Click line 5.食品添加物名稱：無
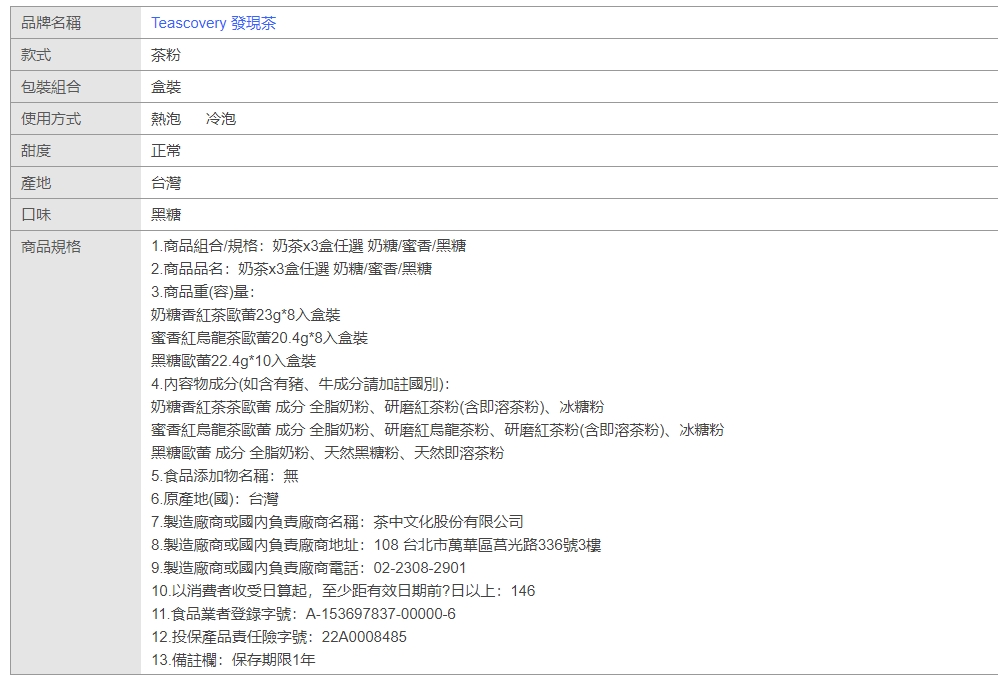 (x=225, y=476)
